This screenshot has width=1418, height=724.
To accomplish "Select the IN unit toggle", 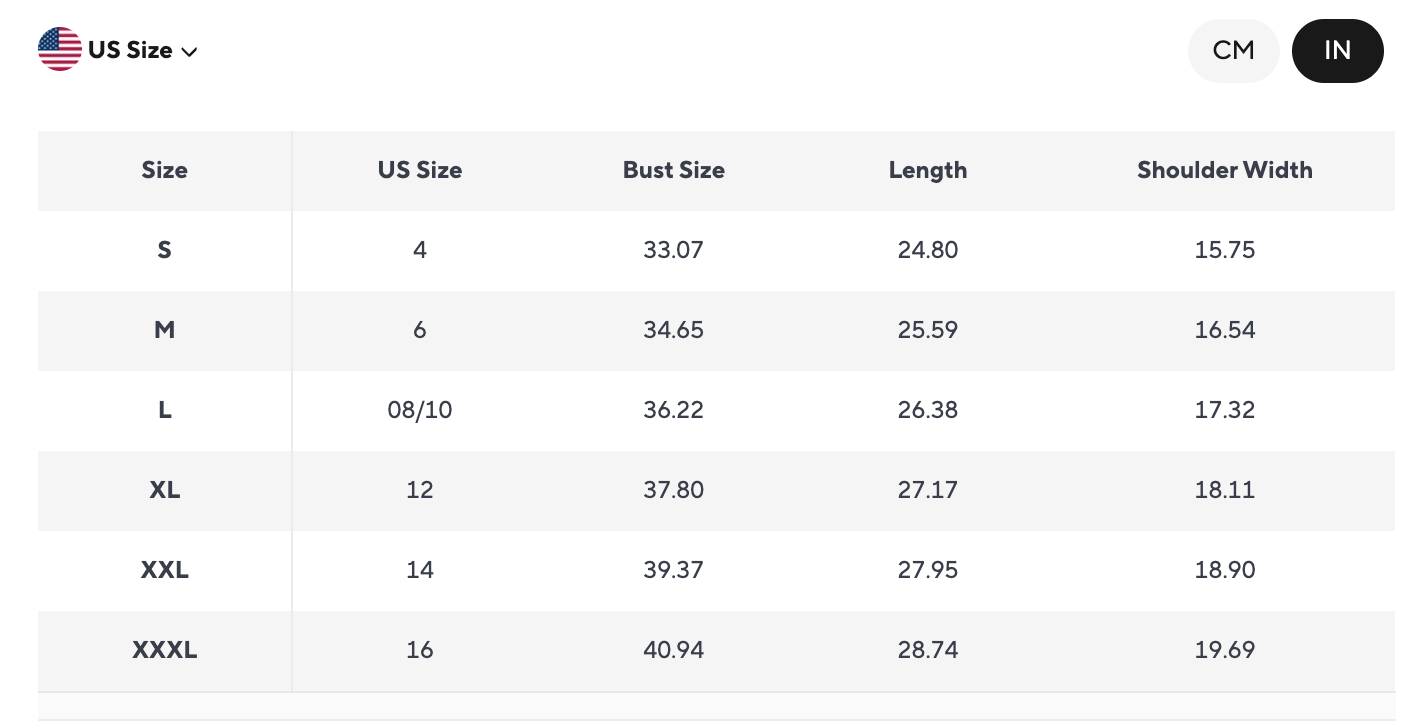I will [x=1337, y=50].
